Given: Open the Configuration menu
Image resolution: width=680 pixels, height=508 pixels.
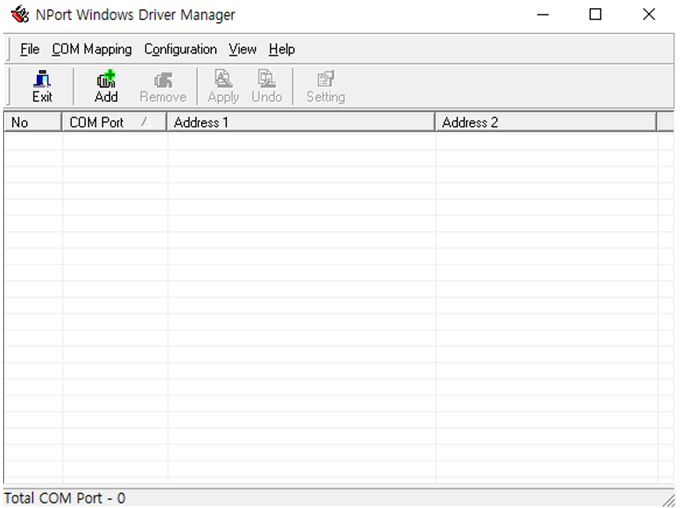Looking at the screenshot, I should [x=180, y=49].
